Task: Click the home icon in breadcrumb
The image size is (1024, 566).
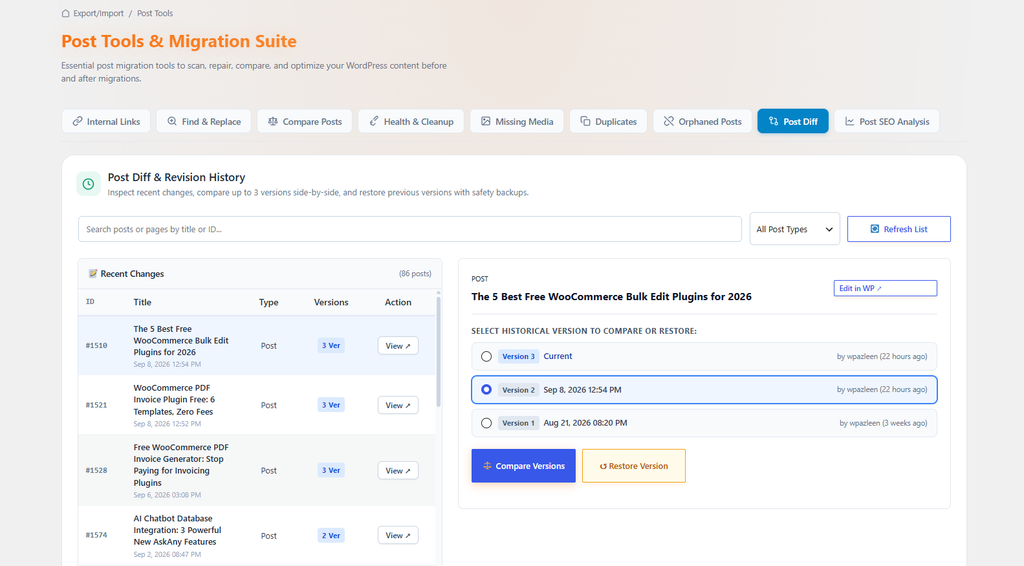Action: (x=65, y=13)
